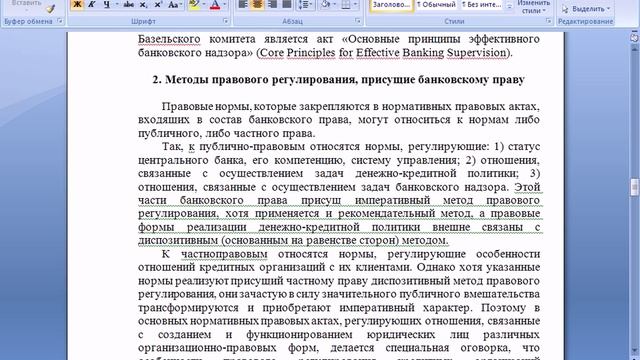640x360 pixels.
Task: Open Буфер обмена dialog launcher
Action: pyautogui.click(x=60, y=21)
